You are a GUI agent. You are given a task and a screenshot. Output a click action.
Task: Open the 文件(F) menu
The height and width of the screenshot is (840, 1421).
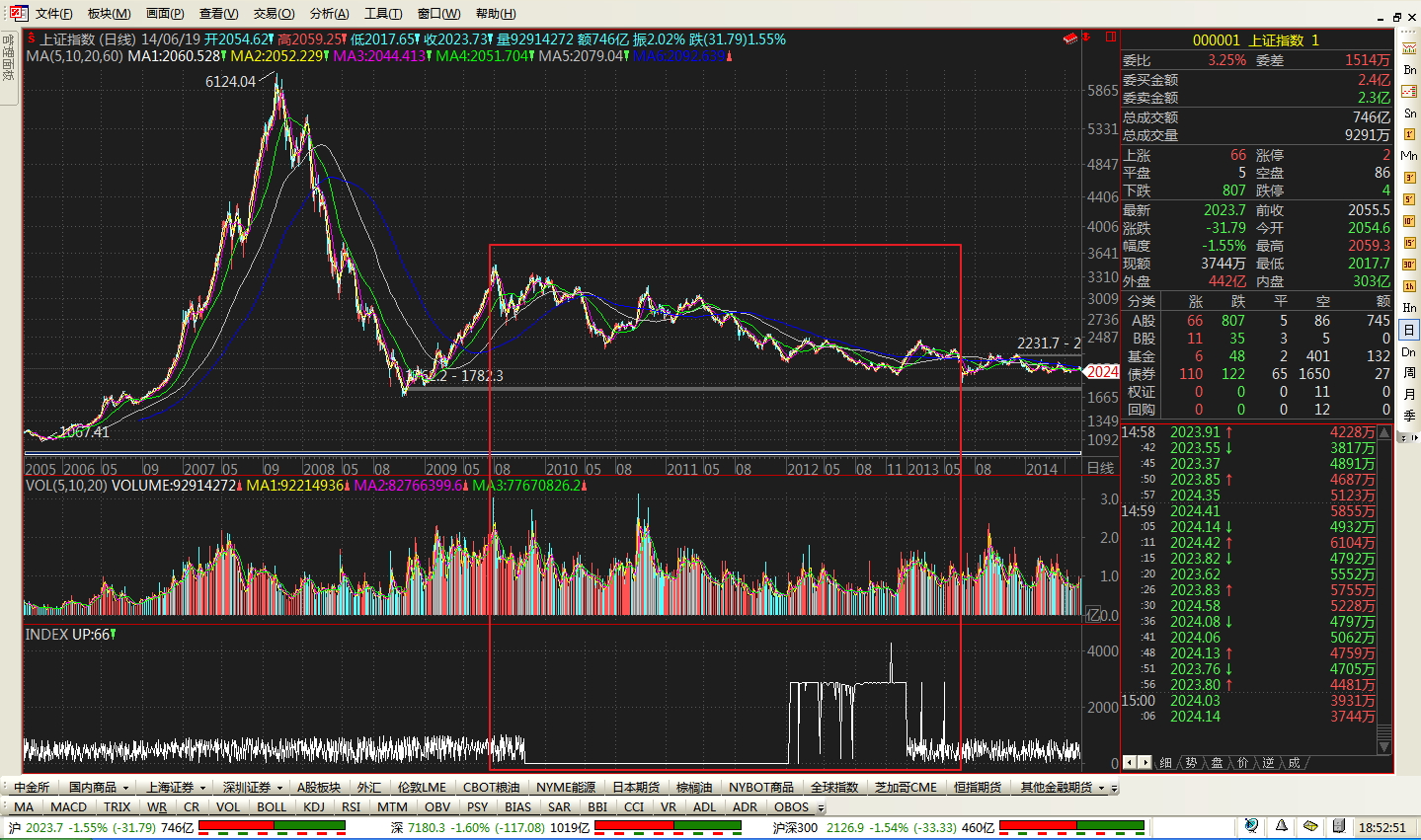click(53, 14)
